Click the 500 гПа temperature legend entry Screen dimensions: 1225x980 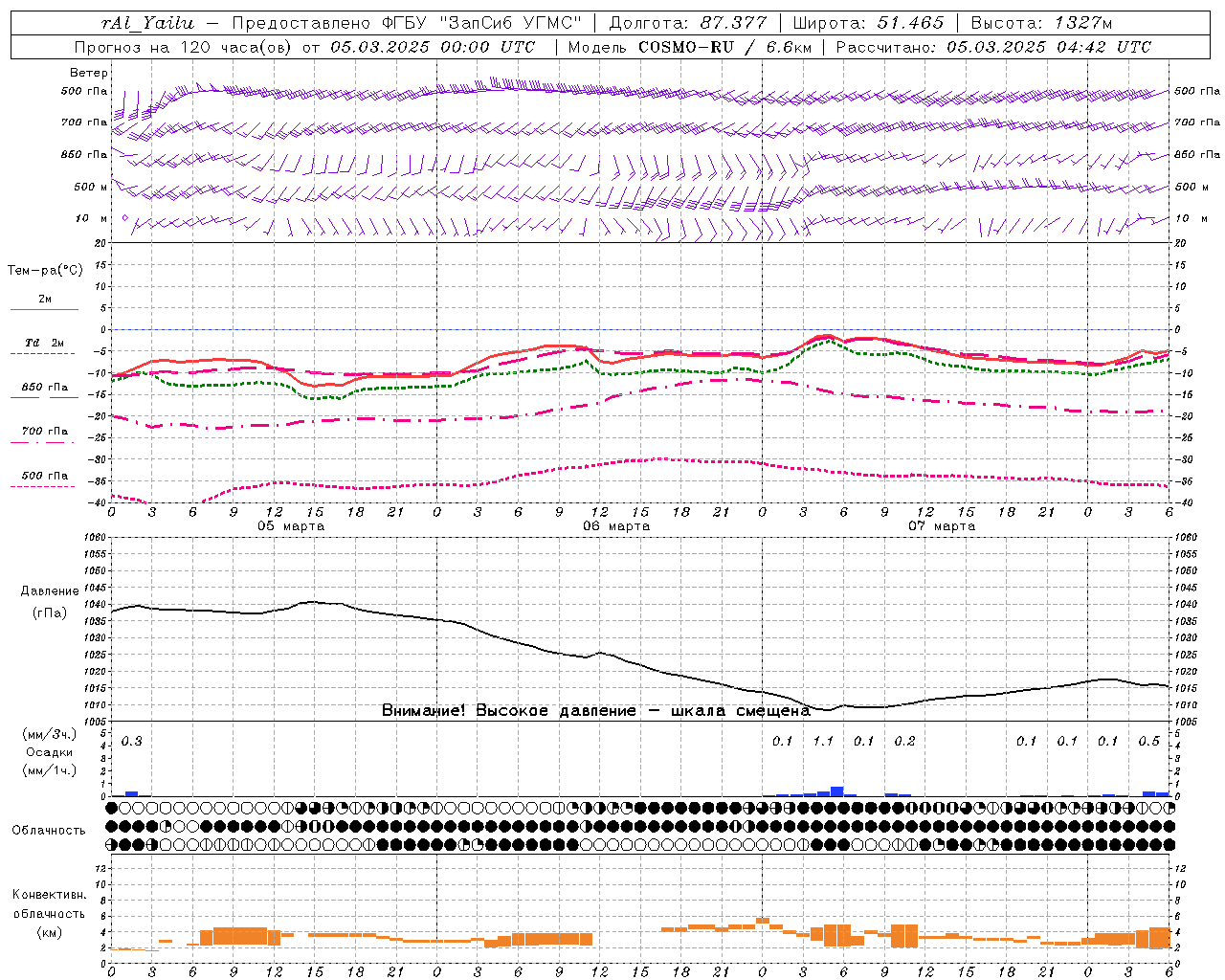pyautogui.click(x=45, y=476)
